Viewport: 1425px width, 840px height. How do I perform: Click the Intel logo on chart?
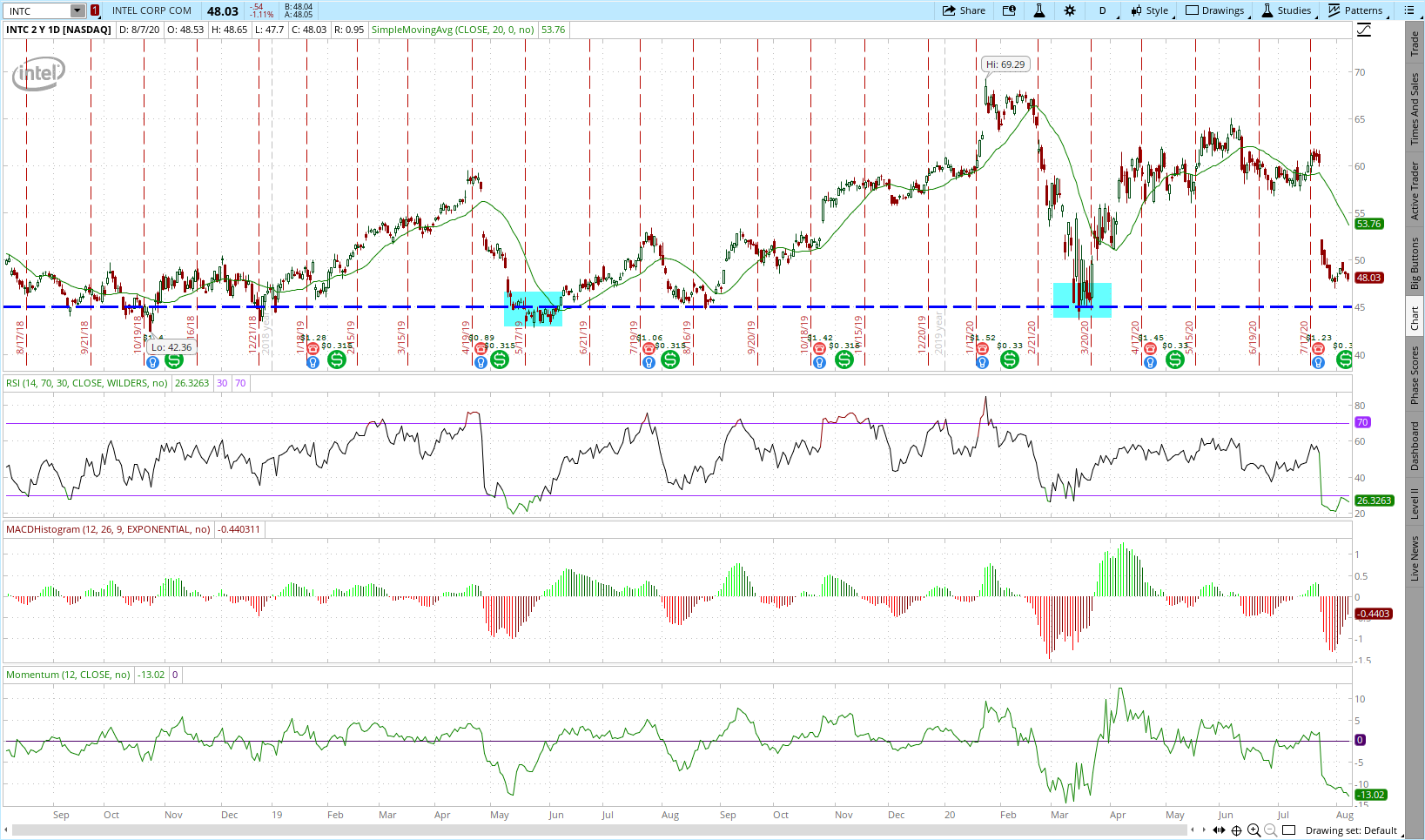(x=38, y=74)
